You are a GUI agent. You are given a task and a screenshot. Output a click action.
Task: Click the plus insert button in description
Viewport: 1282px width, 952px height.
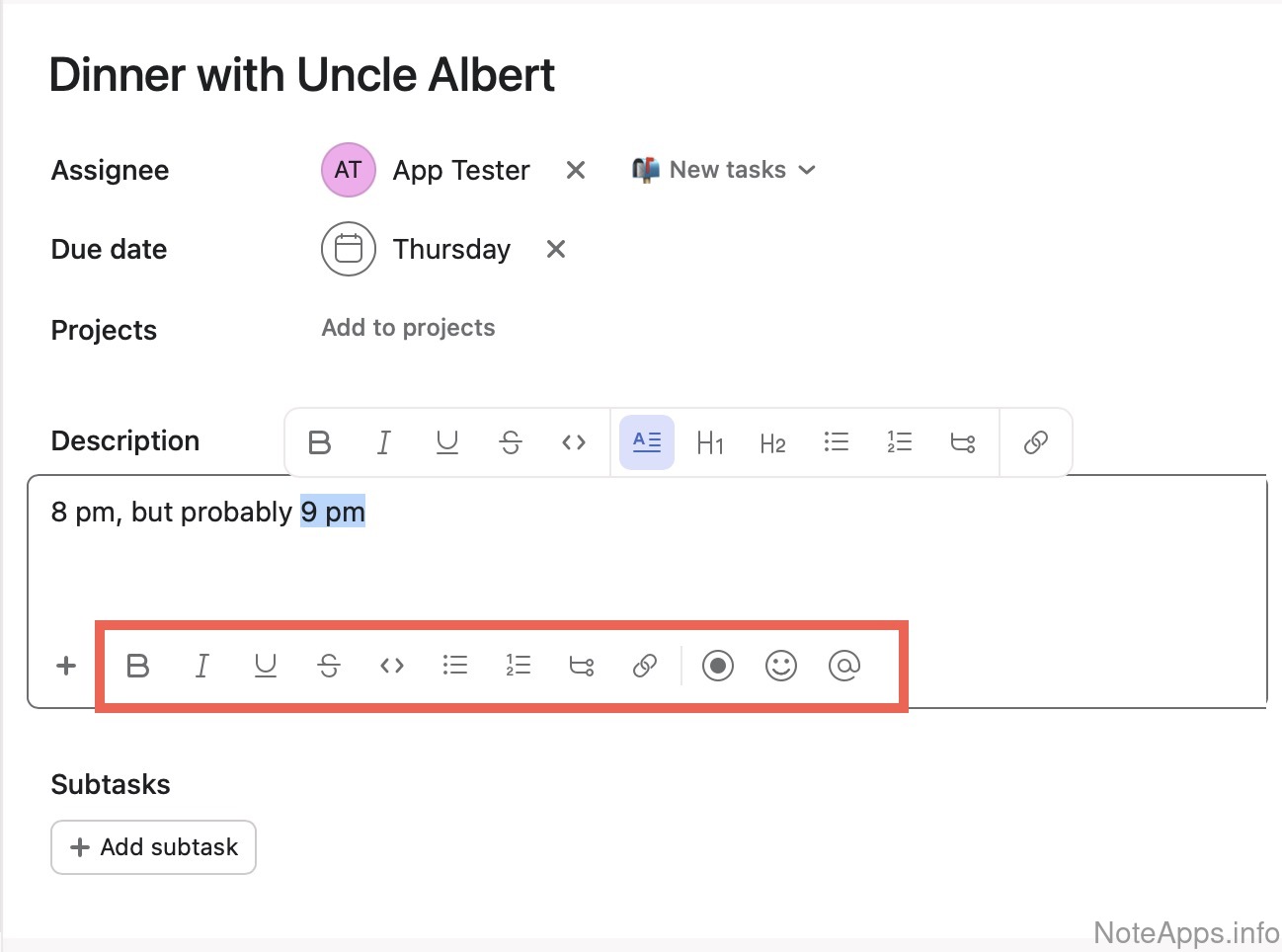tap(66, 666)
